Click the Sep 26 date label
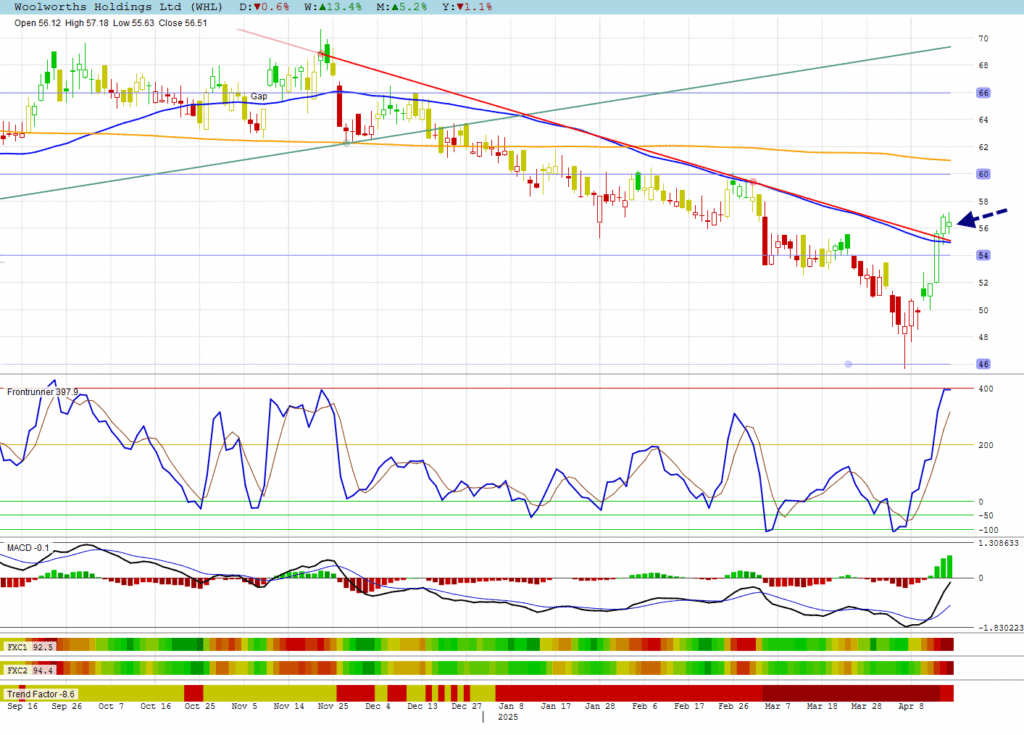Screen dimensions: 1024x735 [67, 706]
